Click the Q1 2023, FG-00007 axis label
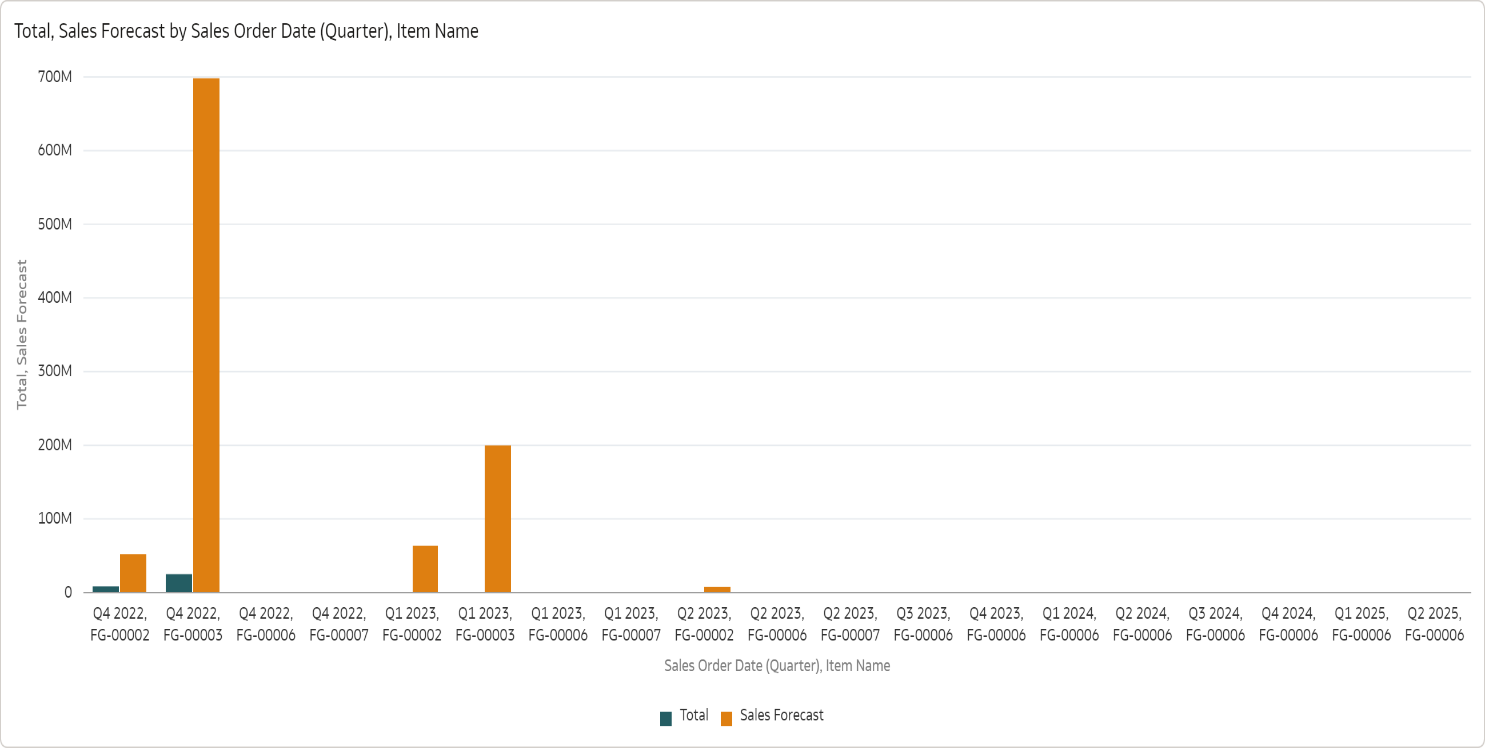The width and height of the screenshot is (1485, 748). [x=631, y=624]
